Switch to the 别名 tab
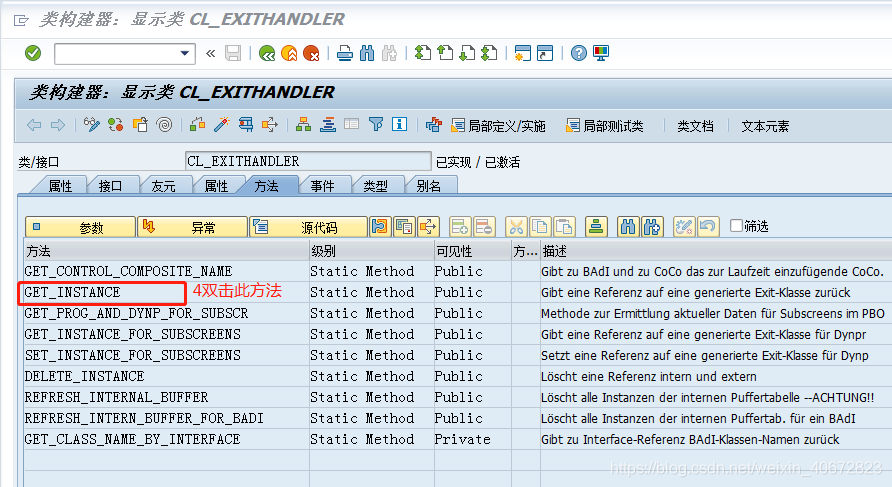Image resolution: width=892 pixels, height=487 pixels. 428,186
